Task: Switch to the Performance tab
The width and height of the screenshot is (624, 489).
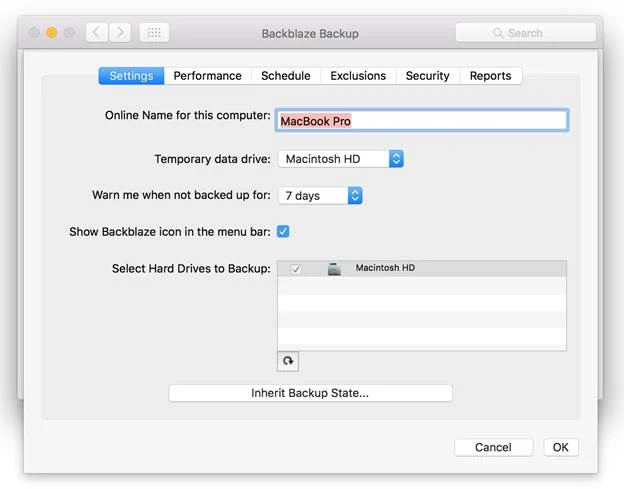Action: [207, 76]
